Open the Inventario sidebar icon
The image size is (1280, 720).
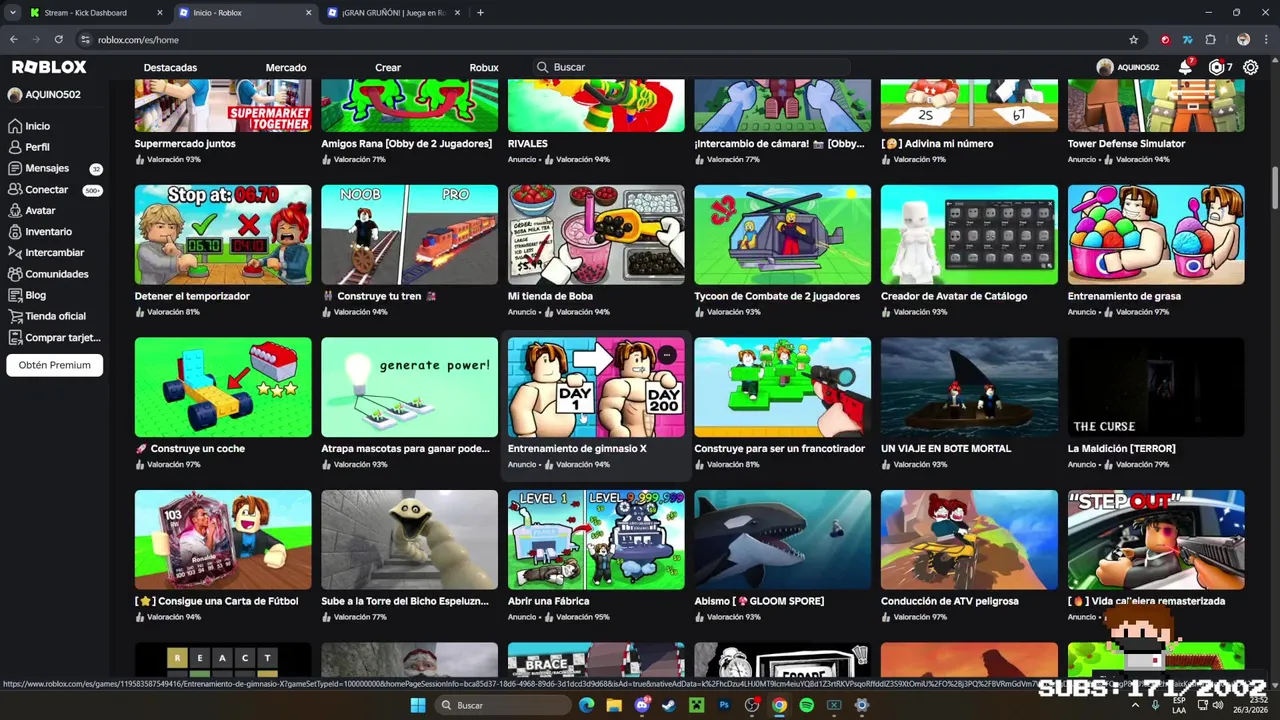pos(15,231)
